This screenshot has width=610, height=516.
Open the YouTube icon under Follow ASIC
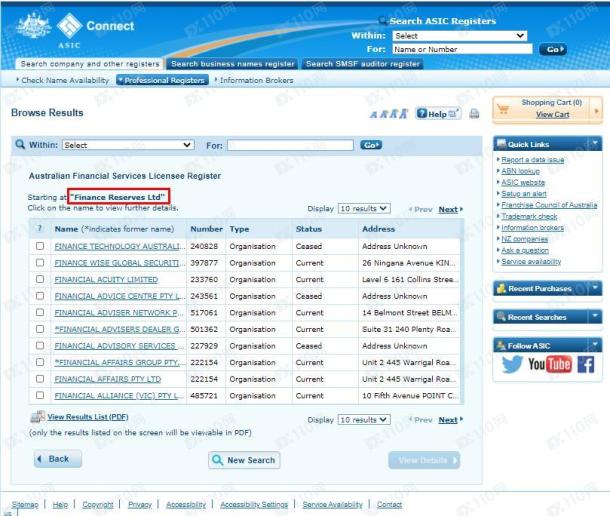pyautogui.click(x=550, y=365)
